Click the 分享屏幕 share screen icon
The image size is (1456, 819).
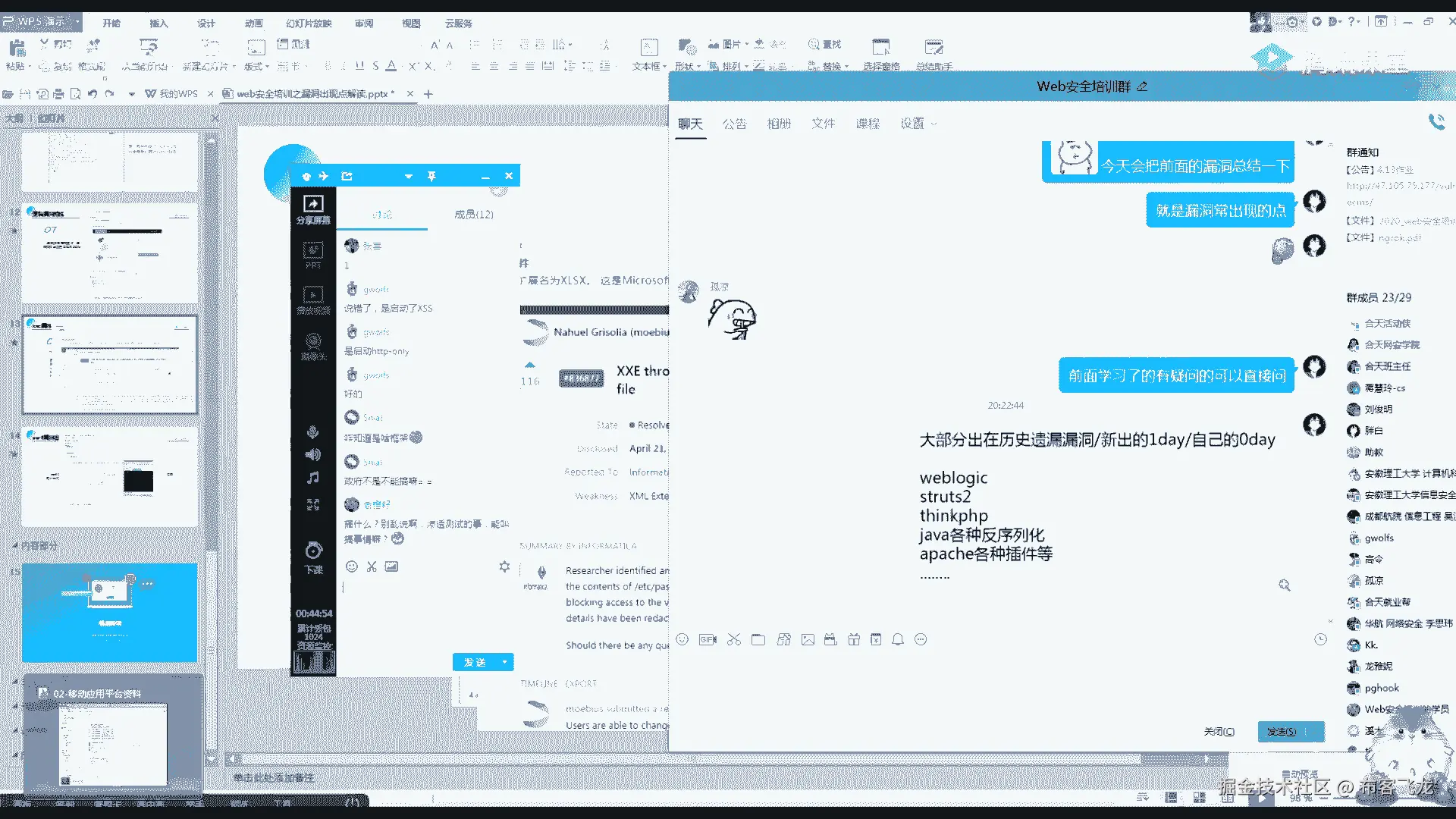(313, 204)
